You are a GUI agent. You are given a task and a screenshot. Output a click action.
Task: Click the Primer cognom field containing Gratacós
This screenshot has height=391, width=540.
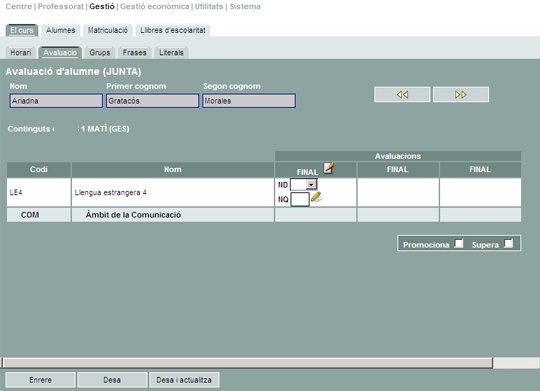(x=153, y=101)
